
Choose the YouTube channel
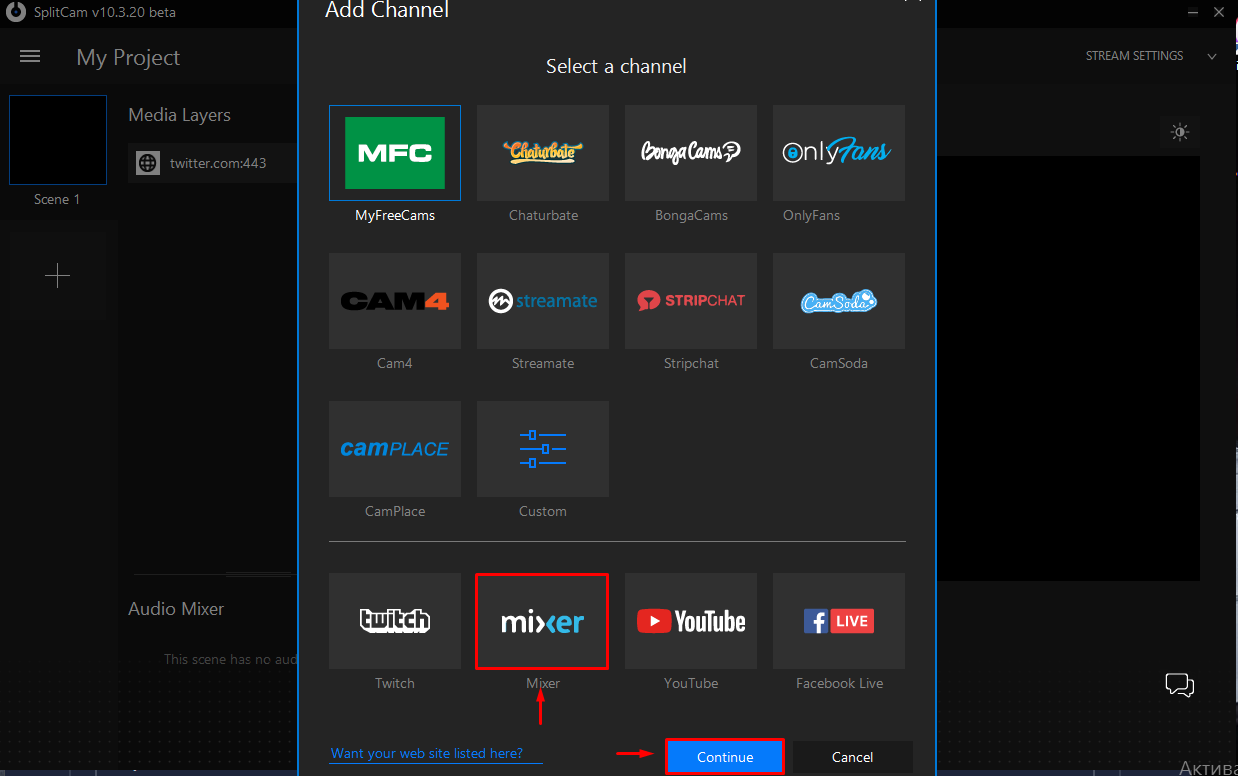pos(690,620)
